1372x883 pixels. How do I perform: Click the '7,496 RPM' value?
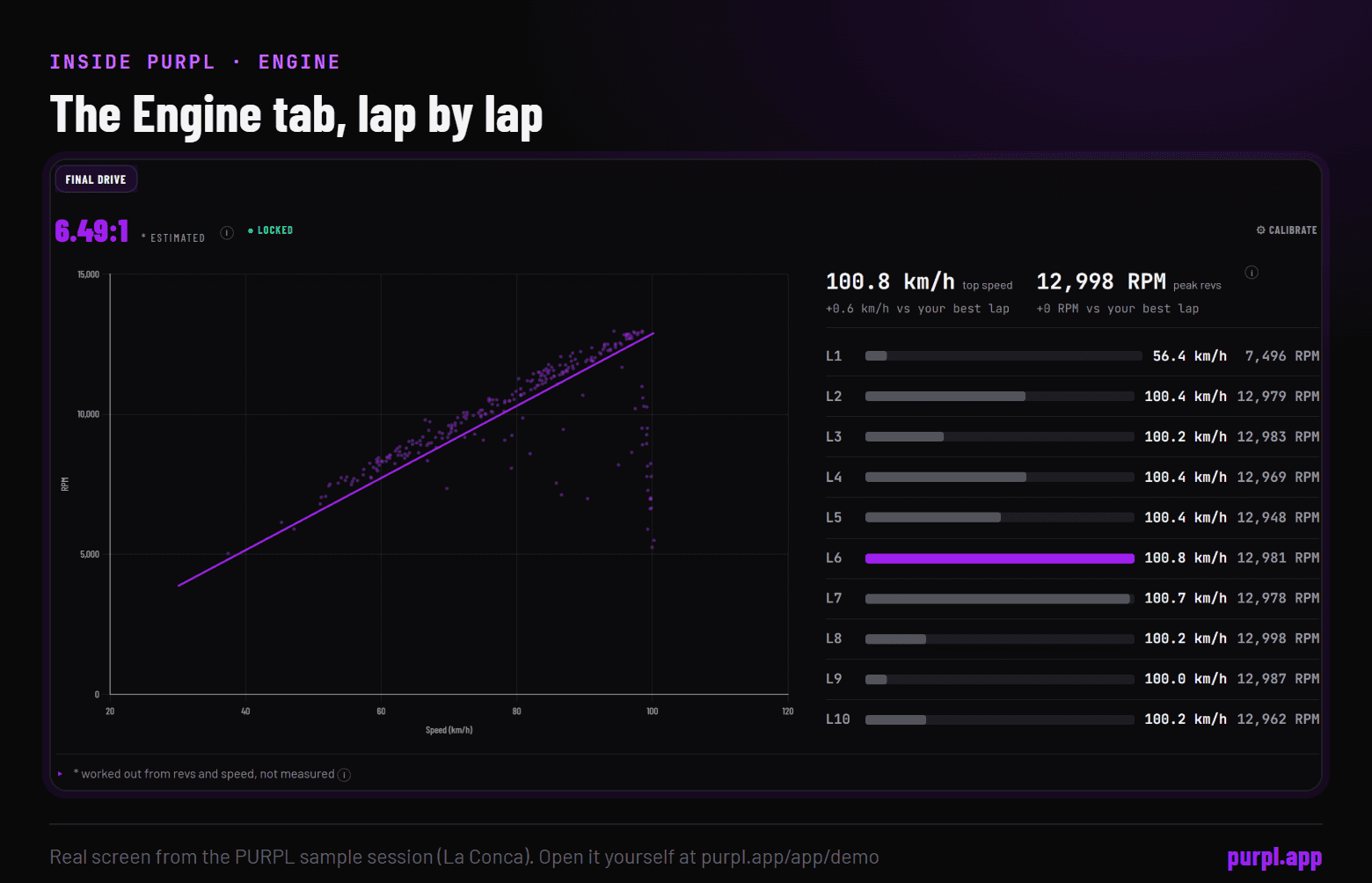click(1282, 356)
